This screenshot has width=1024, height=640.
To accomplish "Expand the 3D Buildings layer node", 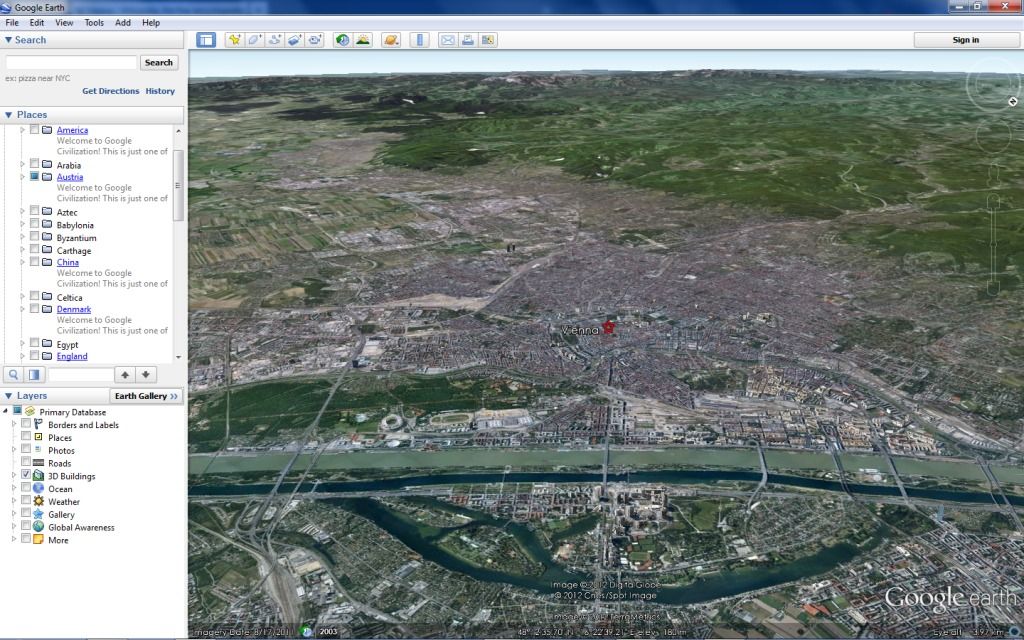I will tap(14, 475).
